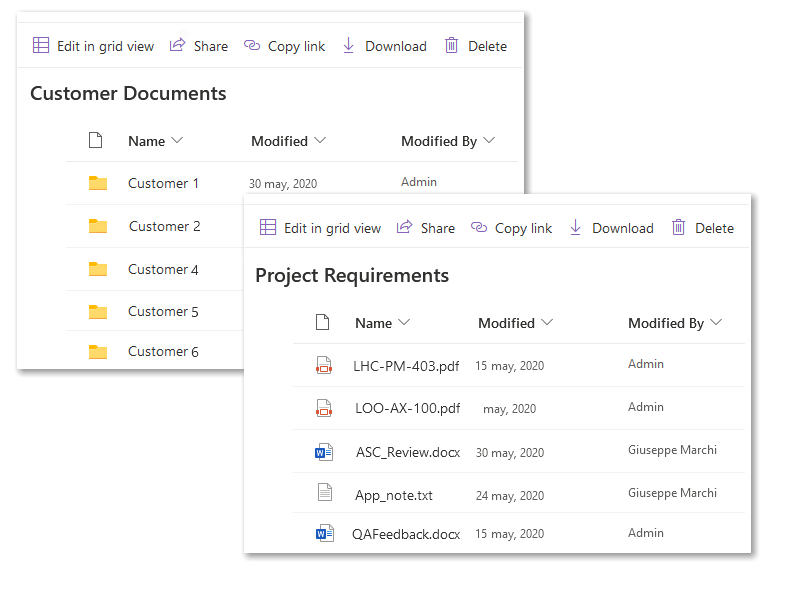Expand Name column dropdown in Project Requirements
This screenshot has height=600, width=800.
point(404,322)
